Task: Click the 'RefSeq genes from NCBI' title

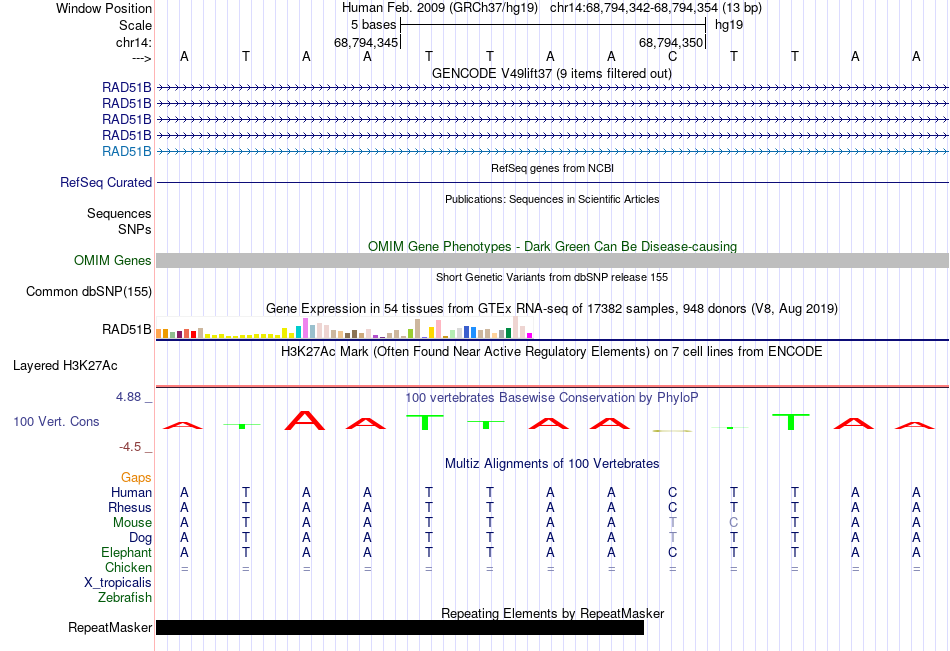Action: 553,168
